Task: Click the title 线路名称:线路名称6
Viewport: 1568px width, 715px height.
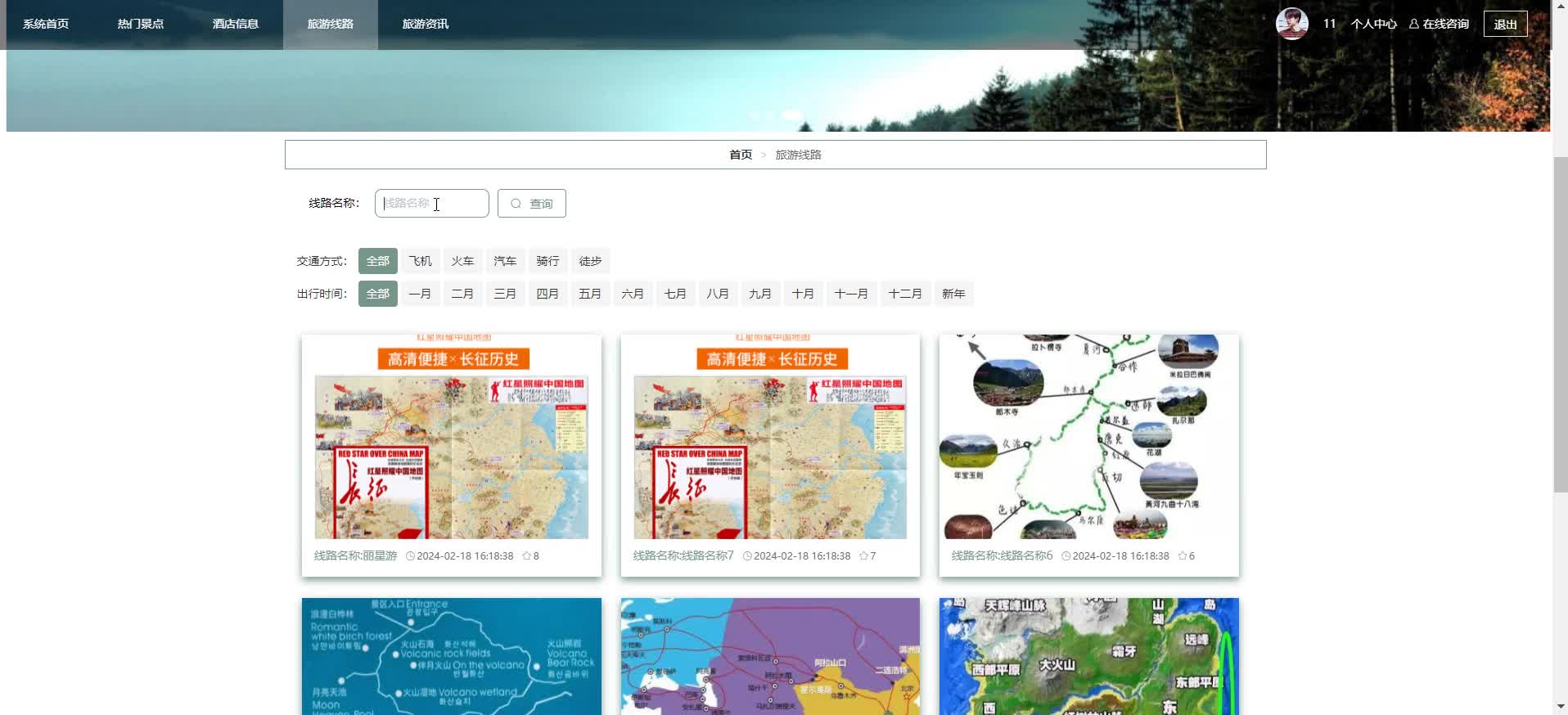Action: 1003,556
